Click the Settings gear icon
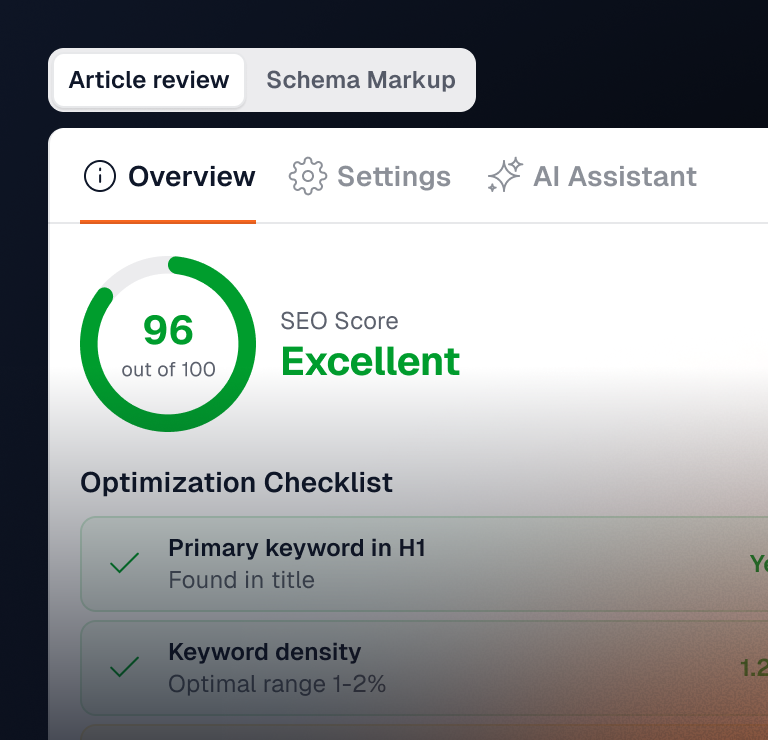This screenshot has height=740, width=768. click(308, 176)
